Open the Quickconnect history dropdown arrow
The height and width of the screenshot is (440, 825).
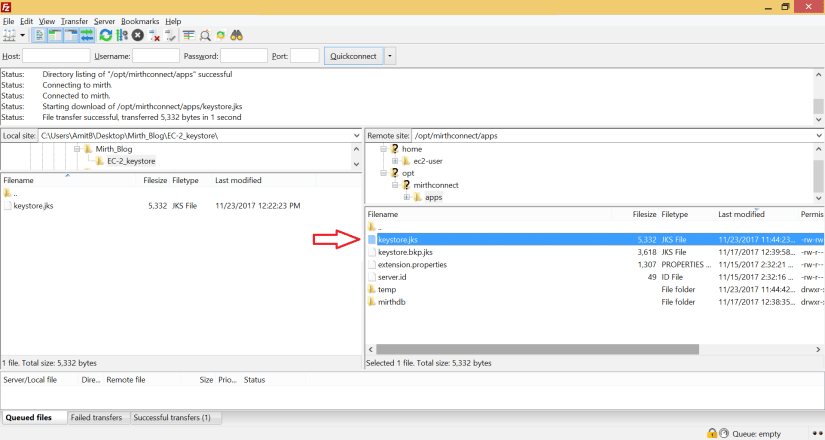390,56
